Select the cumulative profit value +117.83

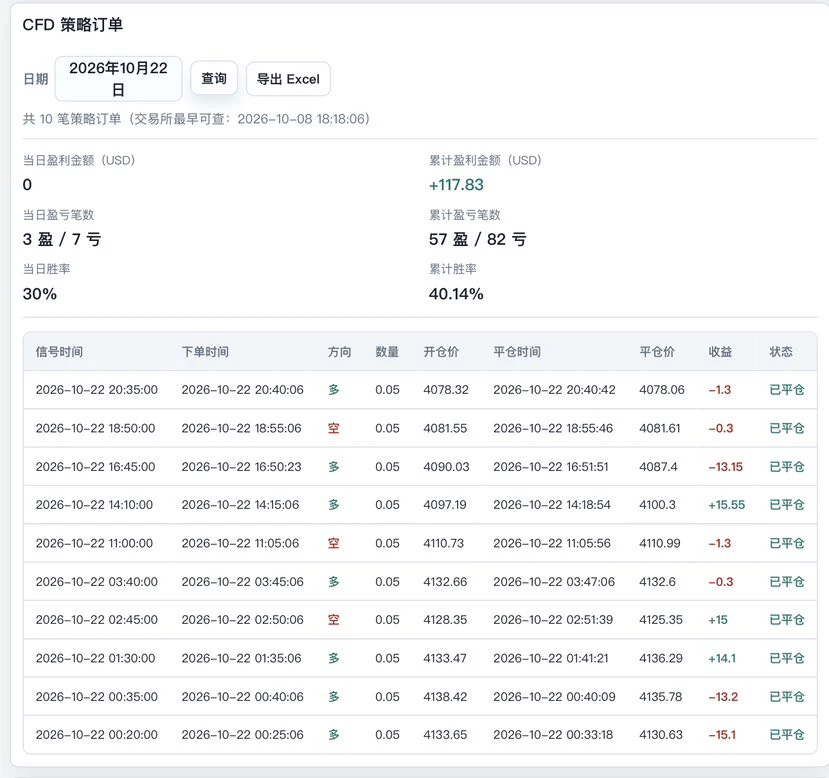coord(456,185)
